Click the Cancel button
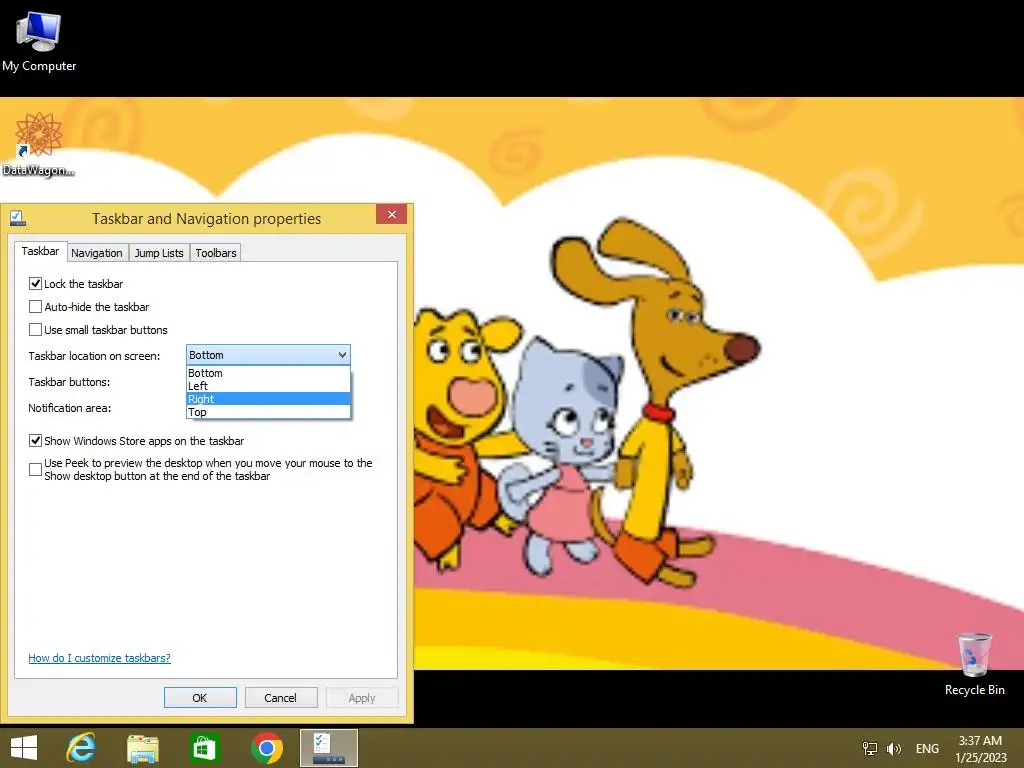 coord(281,697)
